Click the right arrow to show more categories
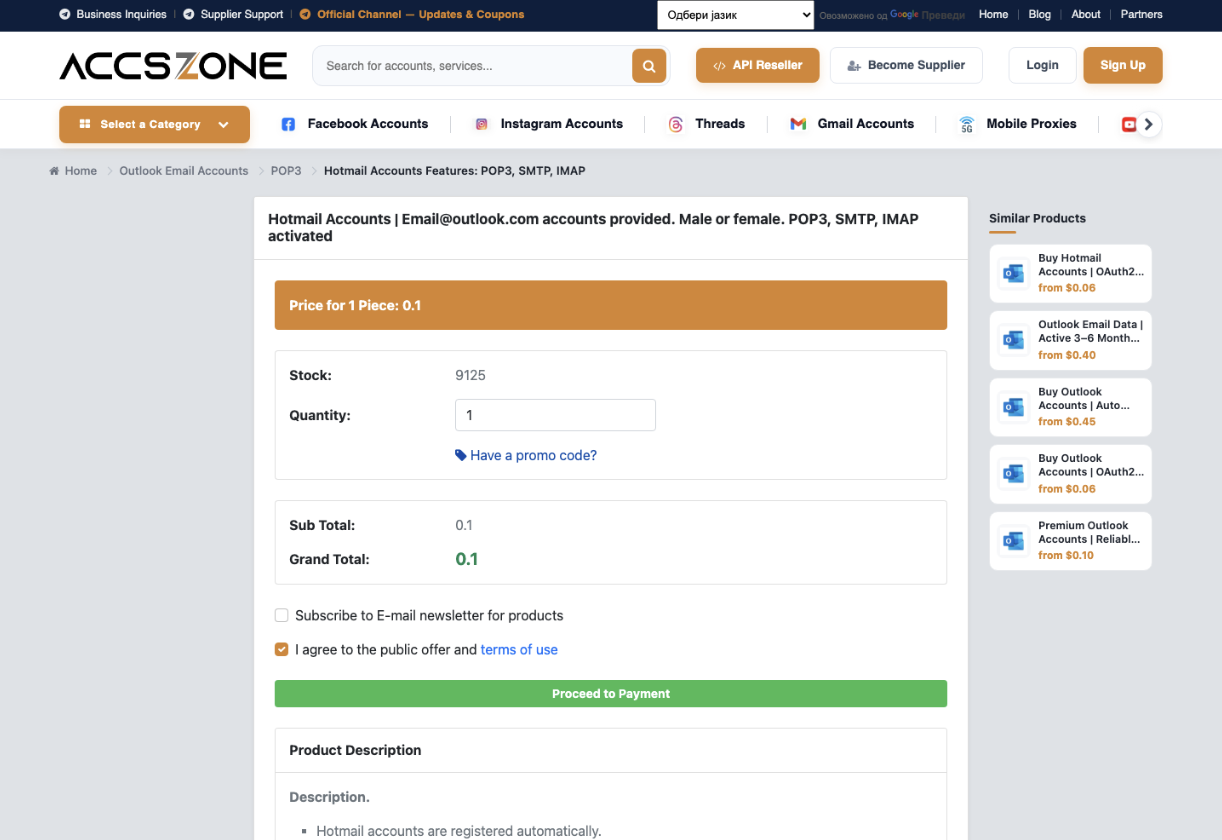This screenshot has width=1222, height=840. 1149,124
